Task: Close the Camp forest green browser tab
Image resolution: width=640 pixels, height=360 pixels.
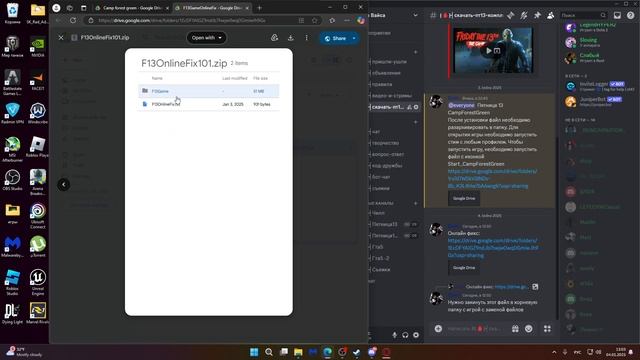Action: (x=167, y=8)
